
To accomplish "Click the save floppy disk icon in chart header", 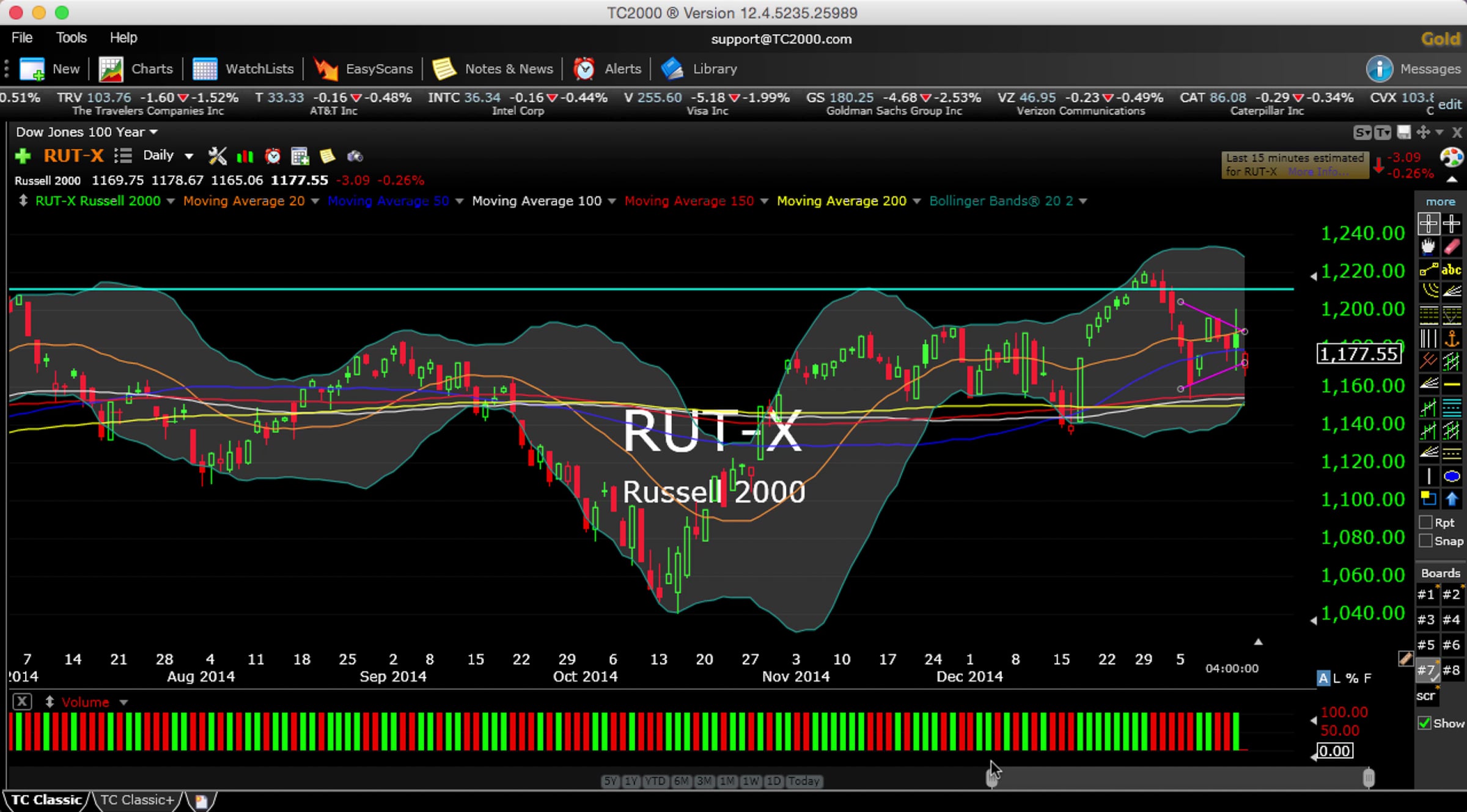I will pos(1404,132).
